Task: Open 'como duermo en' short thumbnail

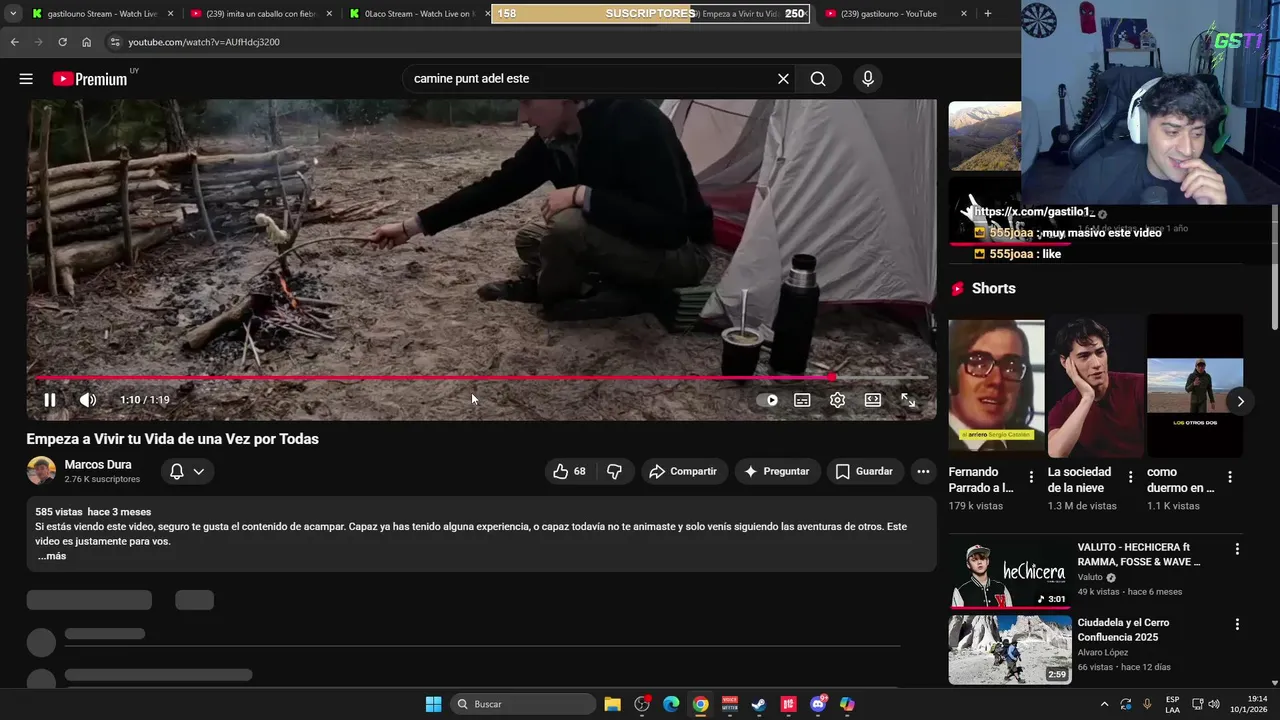Action: (1194, 386)
